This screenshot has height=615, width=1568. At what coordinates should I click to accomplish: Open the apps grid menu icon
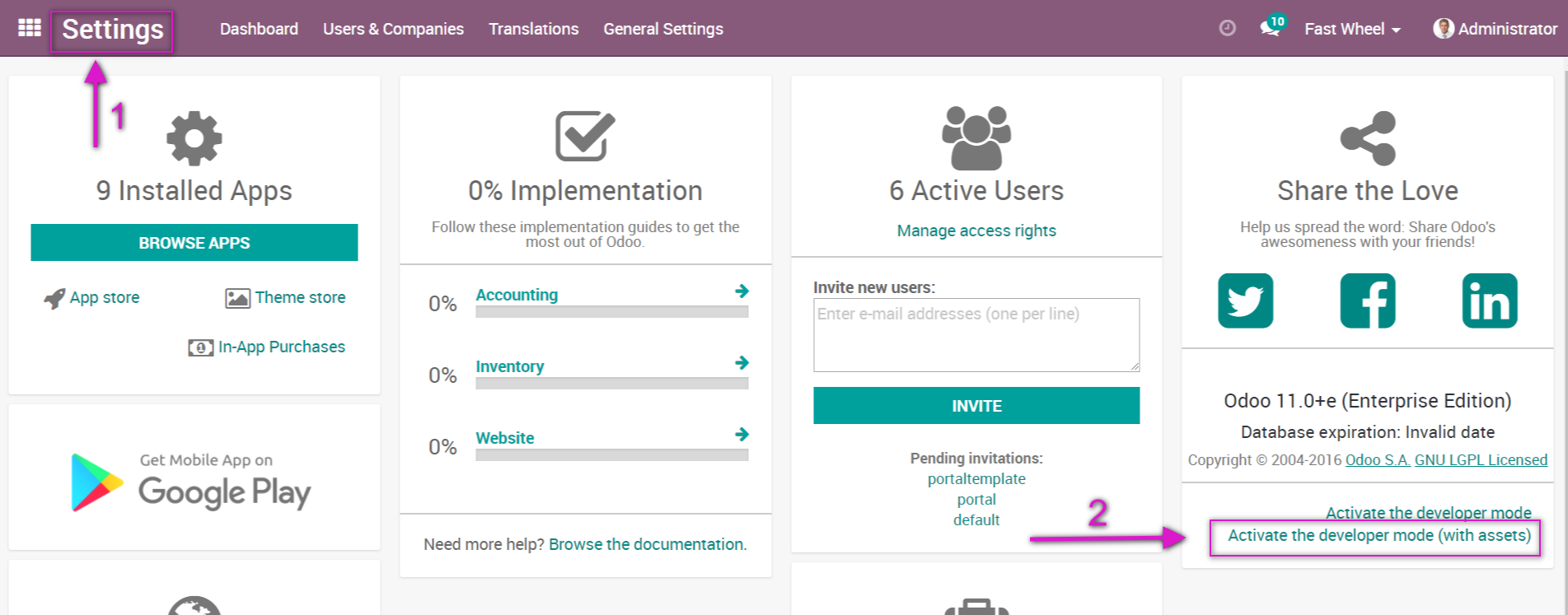click(x=30, y=28)
